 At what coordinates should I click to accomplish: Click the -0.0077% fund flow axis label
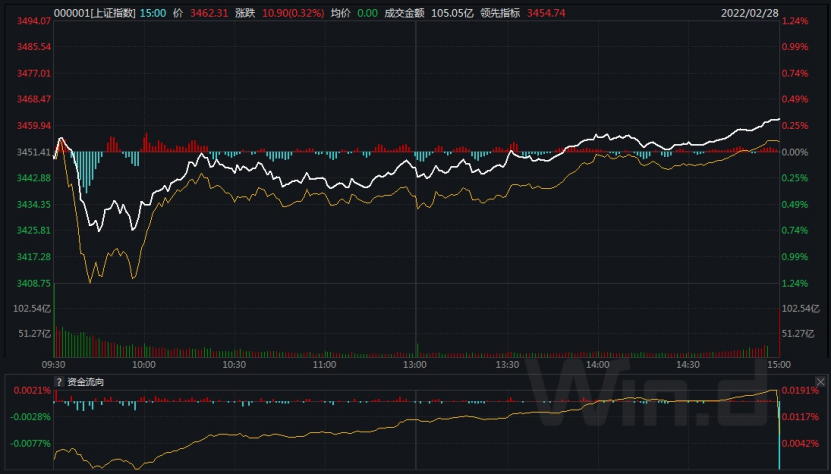click(31, 444)
